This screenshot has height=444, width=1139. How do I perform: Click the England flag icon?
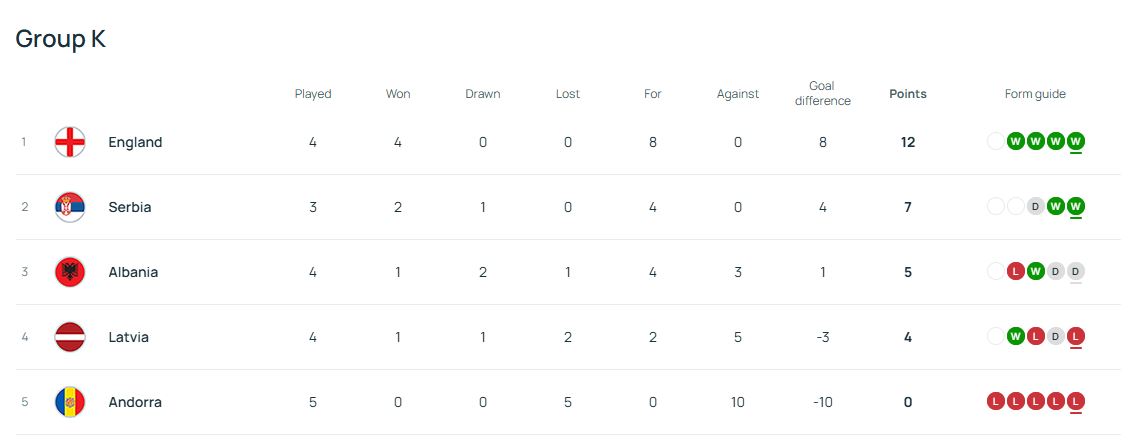pos(70,142)
